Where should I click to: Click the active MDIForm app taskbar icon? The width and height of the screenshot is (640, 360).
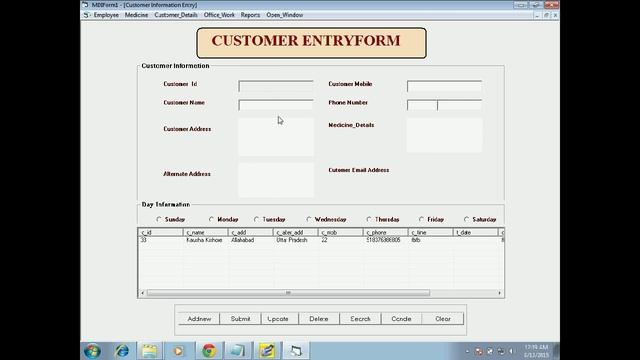(x=296, y=351)
